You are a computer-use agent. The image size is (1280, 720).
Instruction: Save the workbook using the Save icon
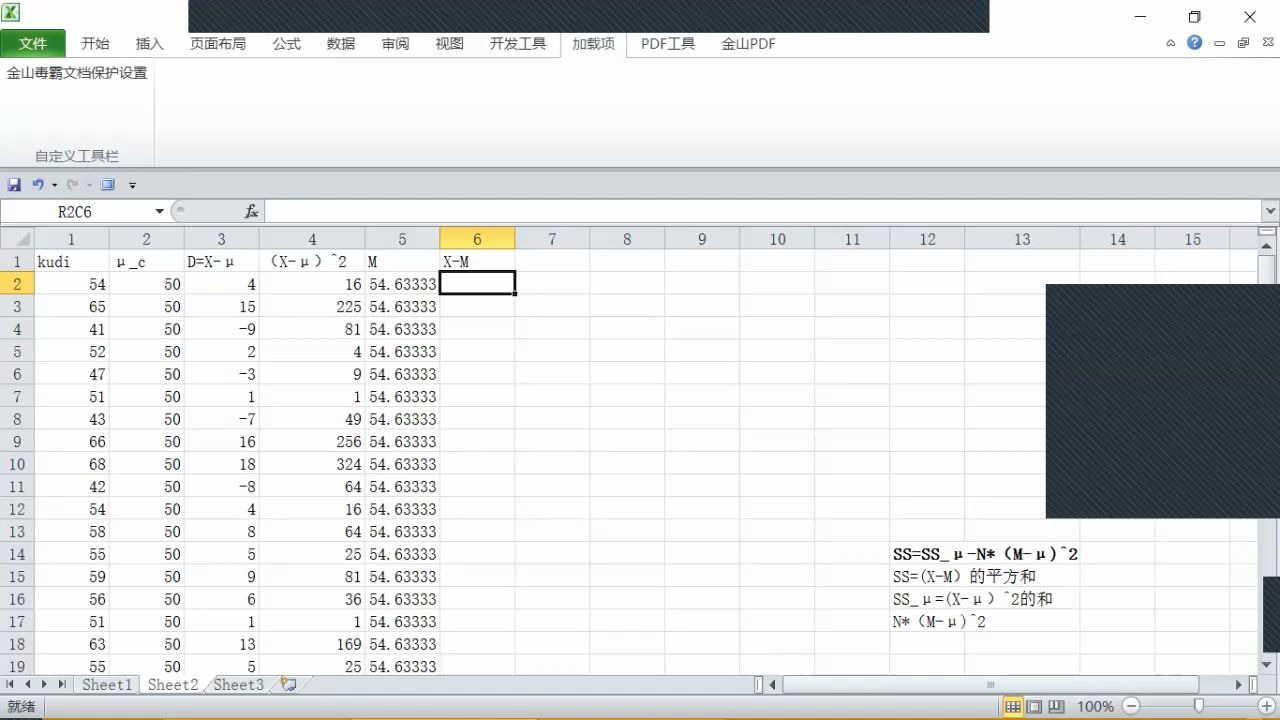pos(14,184)
